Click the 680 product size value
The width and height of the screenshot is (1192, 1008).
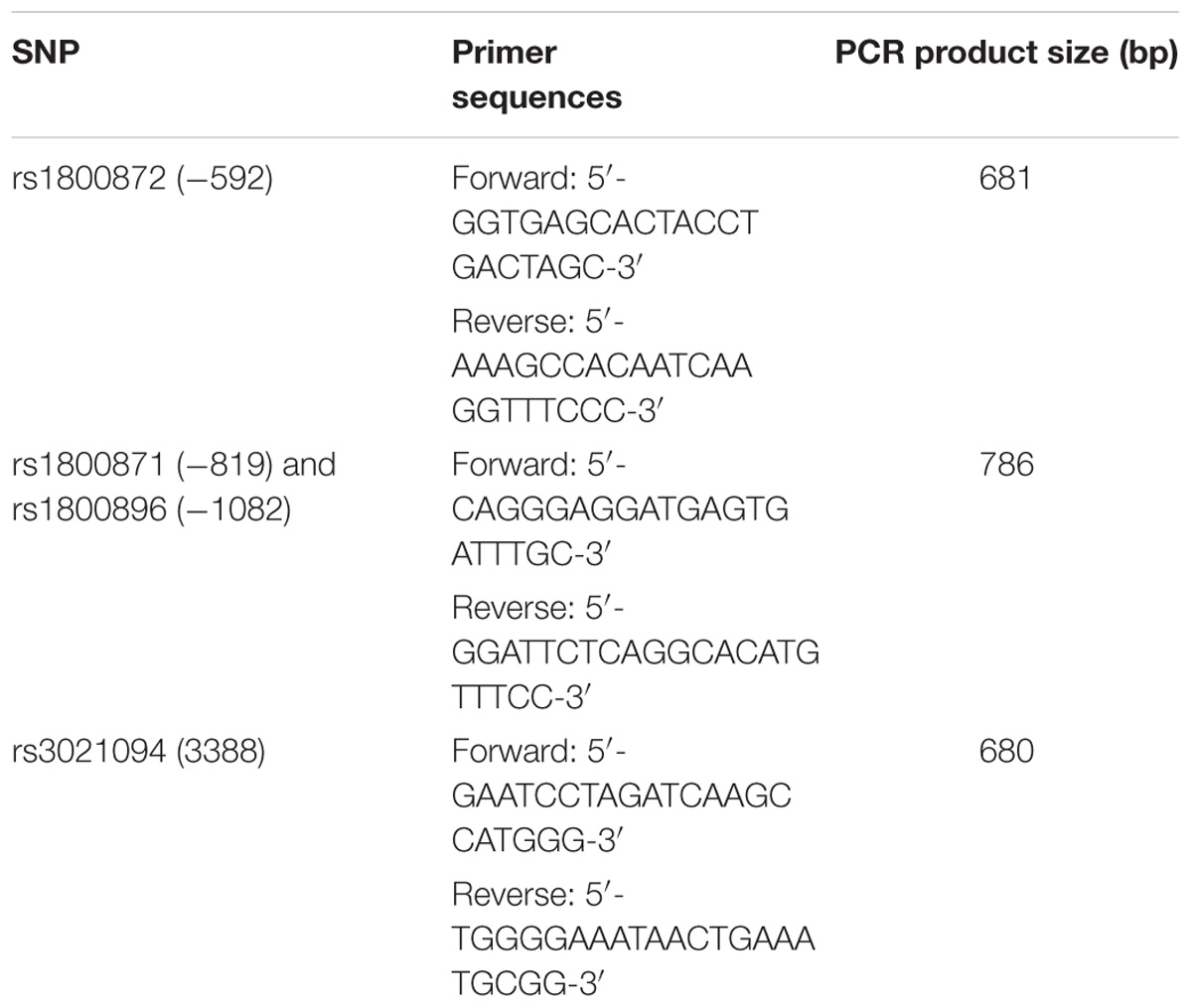[x=1005, y=750]
